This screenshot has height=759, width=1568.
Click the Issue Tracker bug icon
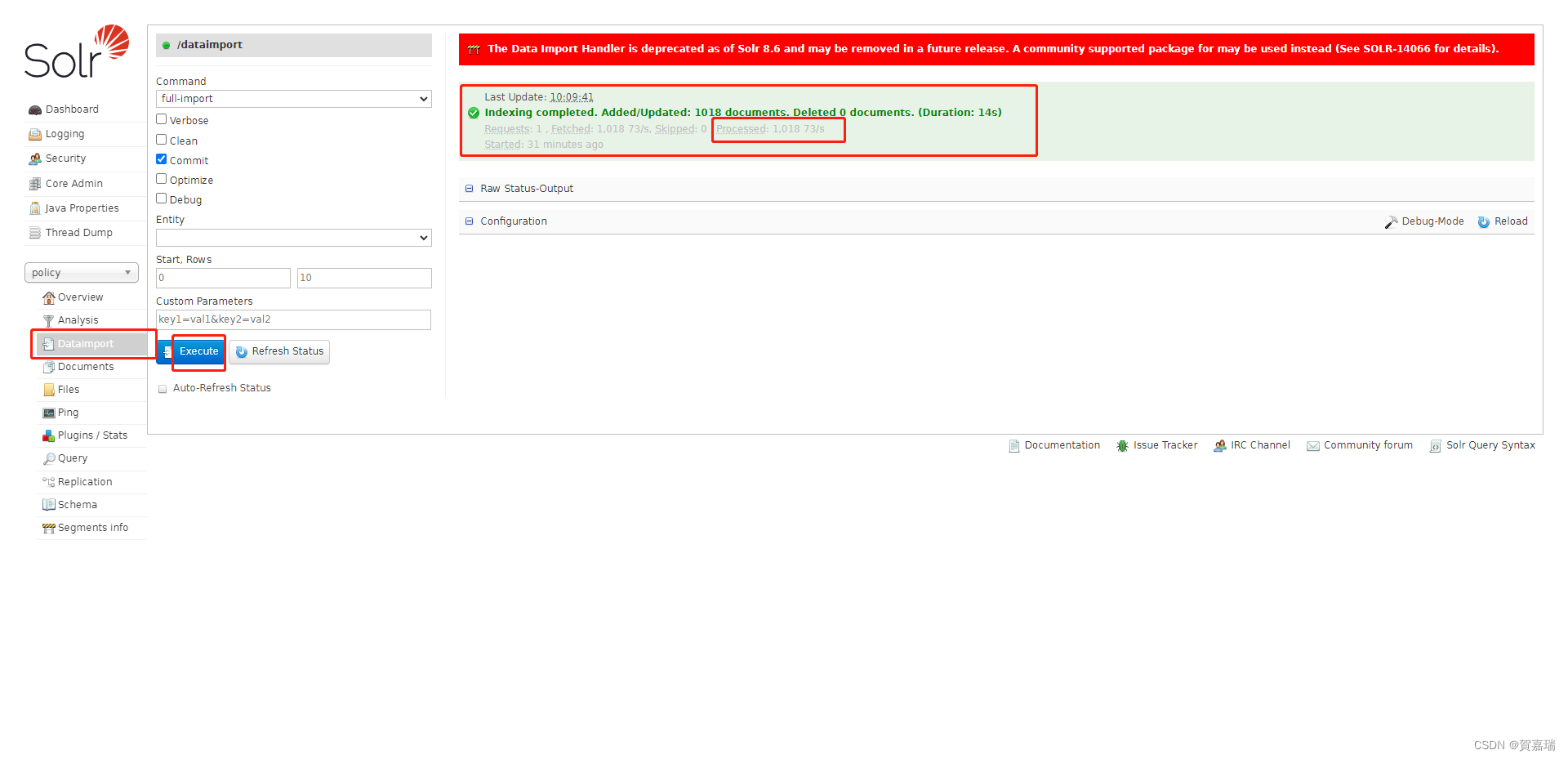1123,446
